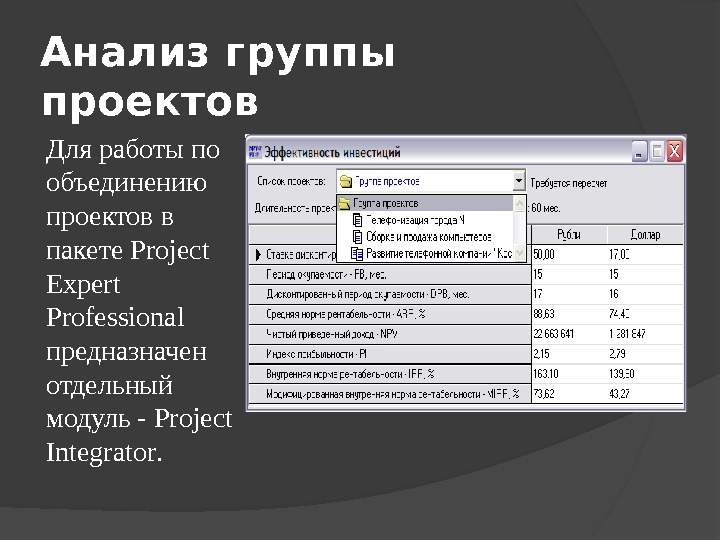720x540 pixels.
Task: Click the MIRR dollar value '43,27'
Action: point(619,394)
